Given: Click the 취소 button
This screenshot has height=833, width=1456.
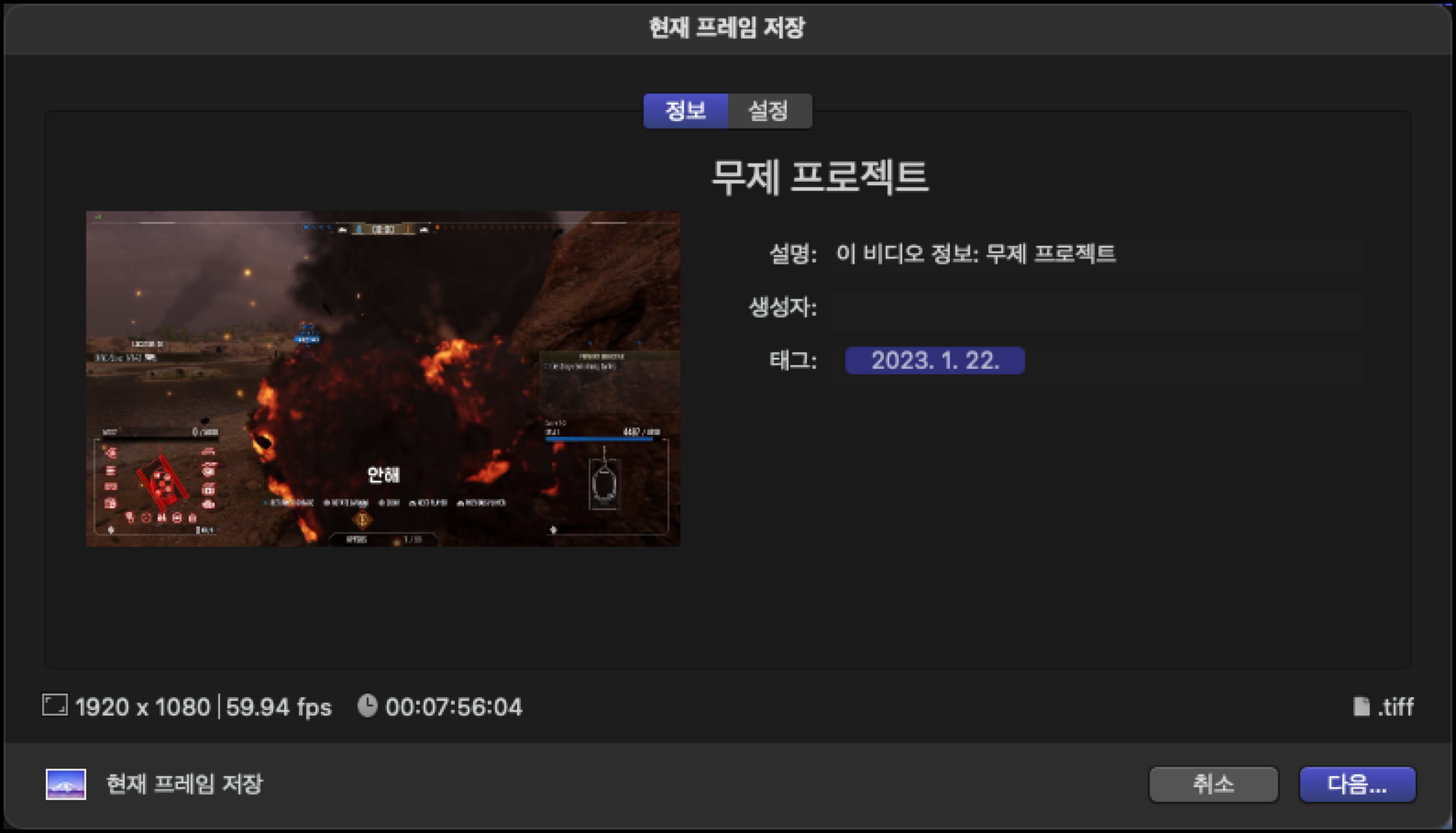Looking at the screenshot, I should pyautogui.click(x=1213, y=784).
